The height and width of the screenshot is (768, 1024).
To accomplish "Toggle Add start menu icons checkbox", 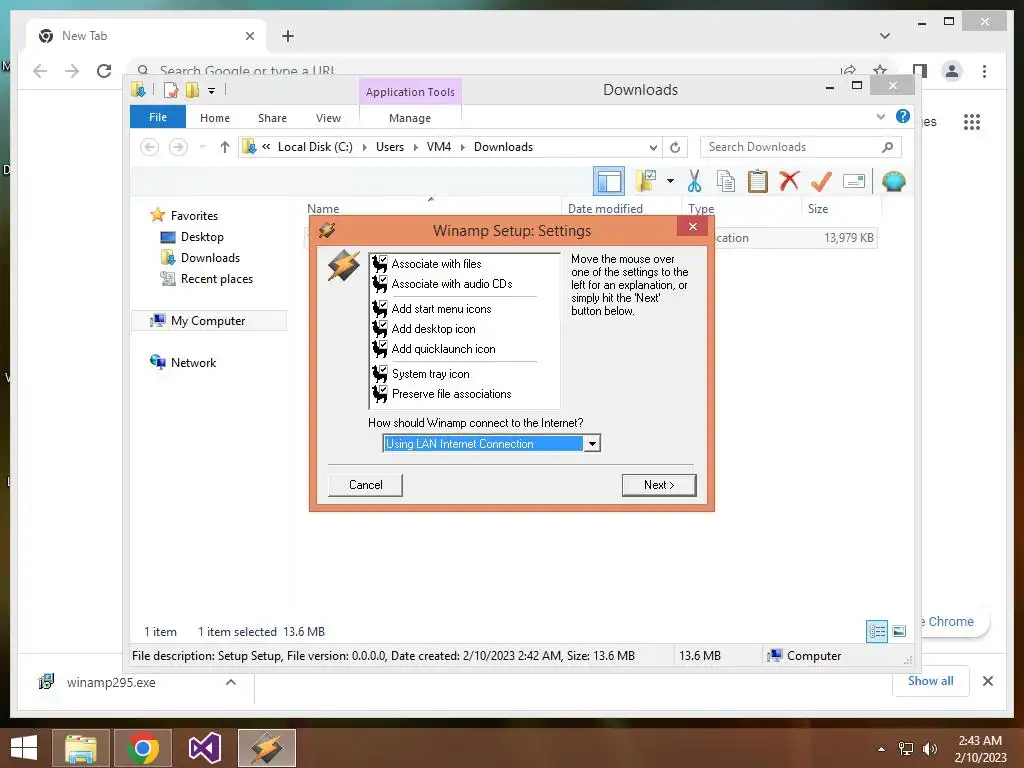I will tap(379, 309).
